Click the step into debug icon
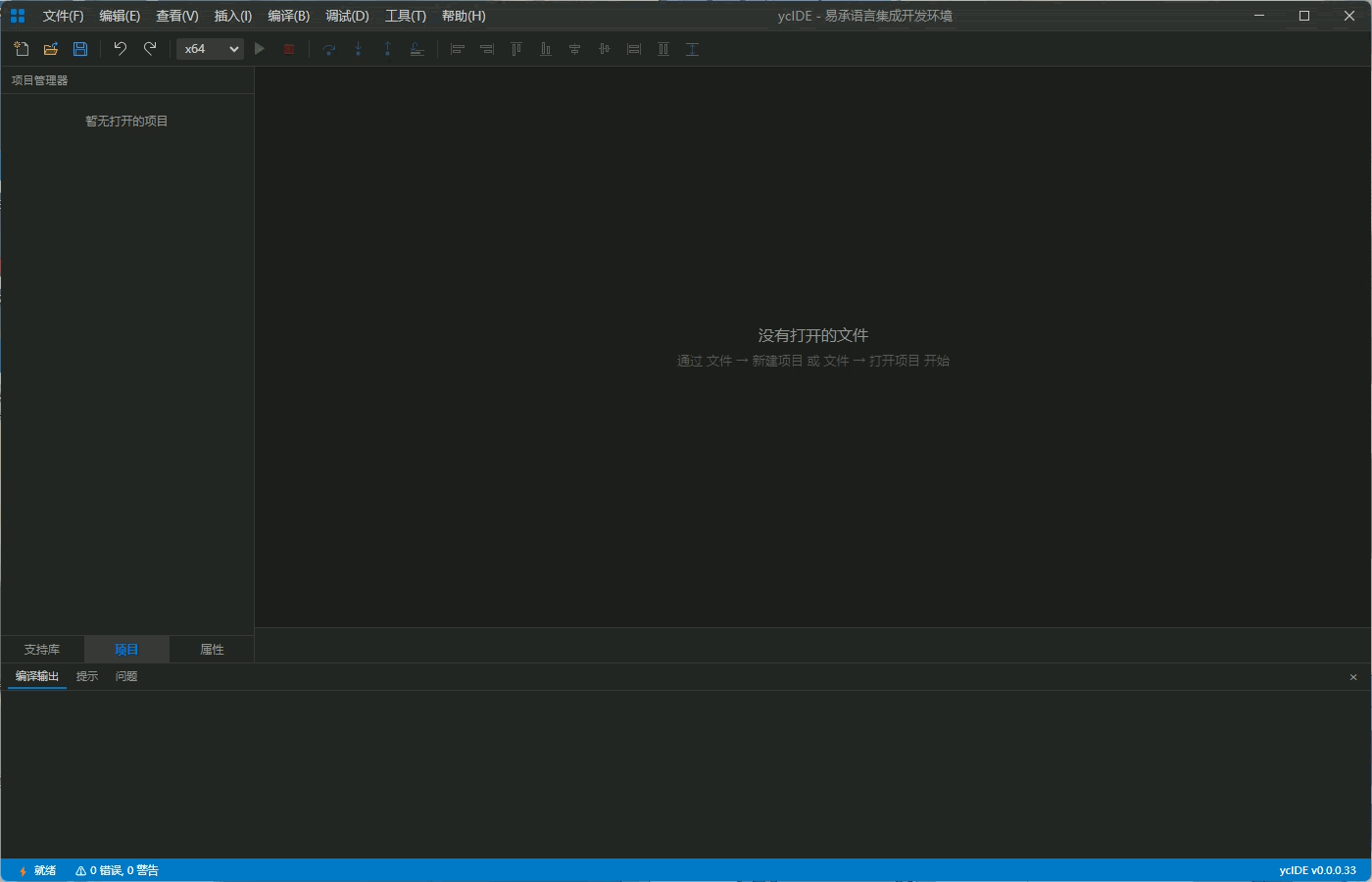 coord(359,49)
